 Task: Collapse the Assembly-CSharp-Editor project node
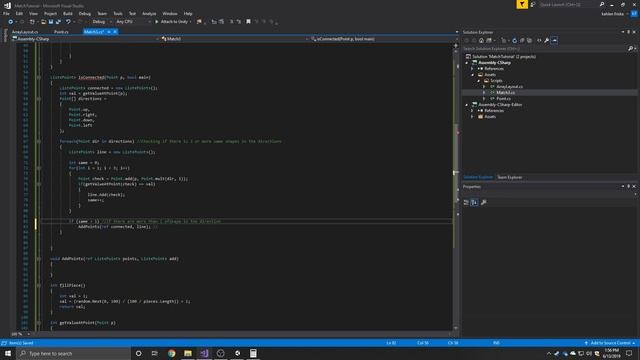[467, 105]
